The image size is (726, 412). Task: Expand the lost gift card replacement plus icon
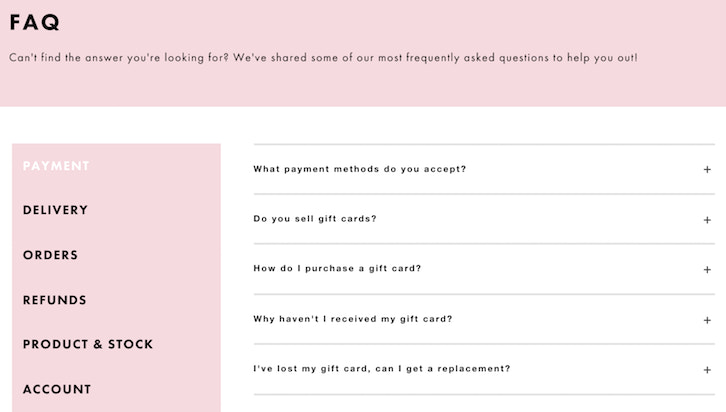[707, 370]
